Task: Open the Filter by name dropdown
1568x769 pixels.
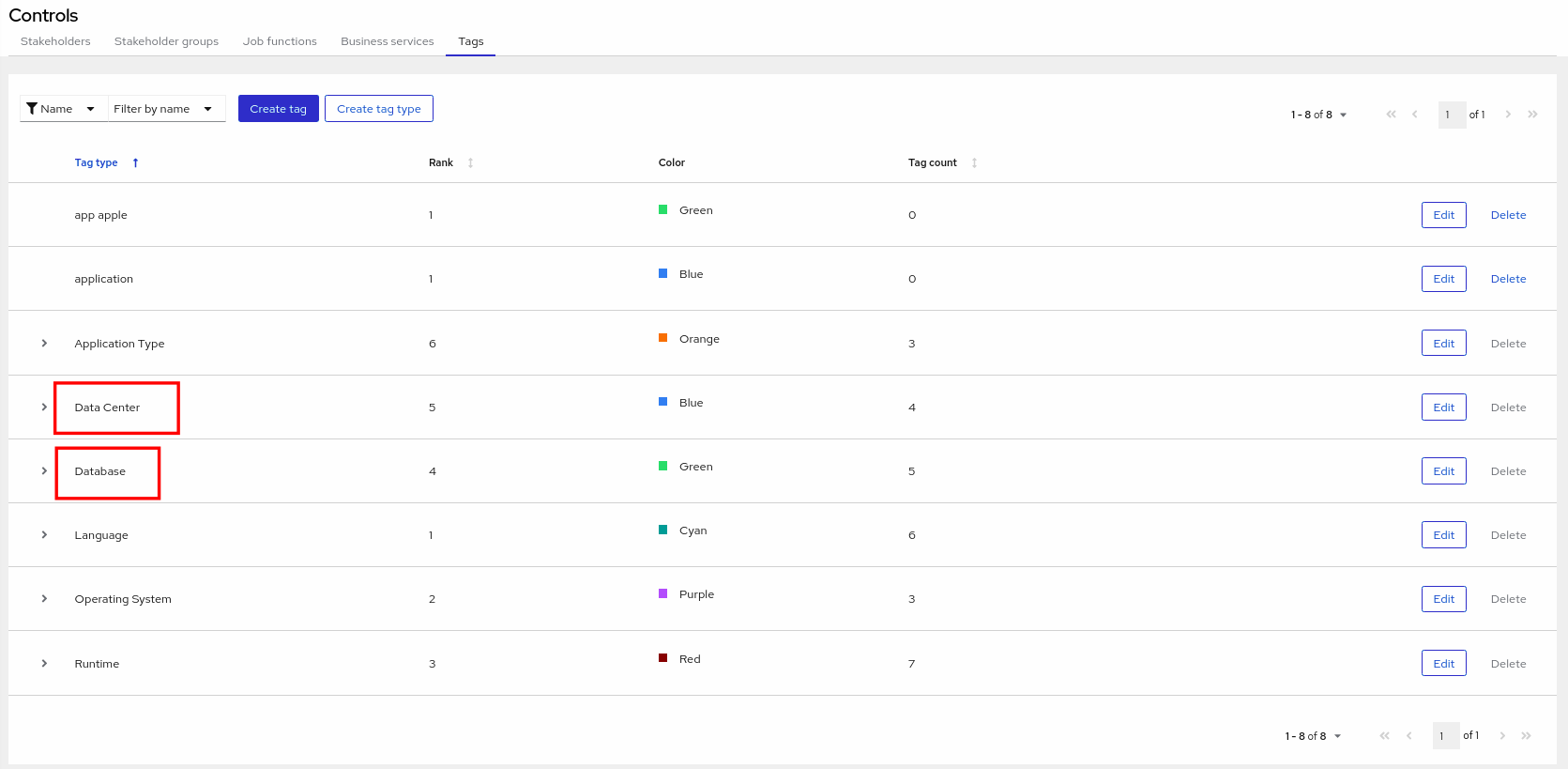Action: 166,109
